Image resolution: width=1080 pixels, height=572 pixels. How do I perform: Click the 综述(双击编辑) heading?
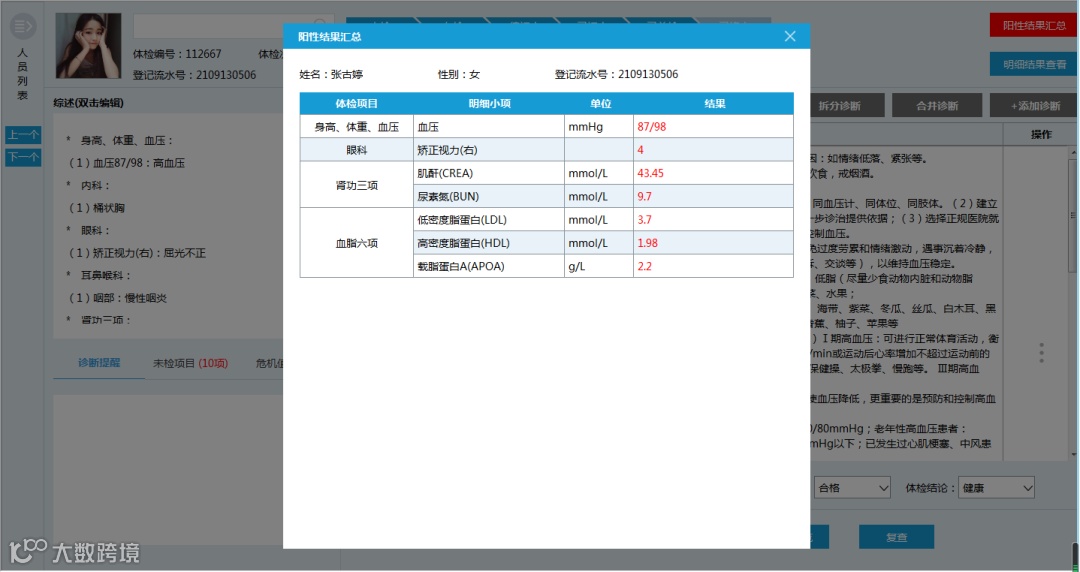[x=89, y=103]
